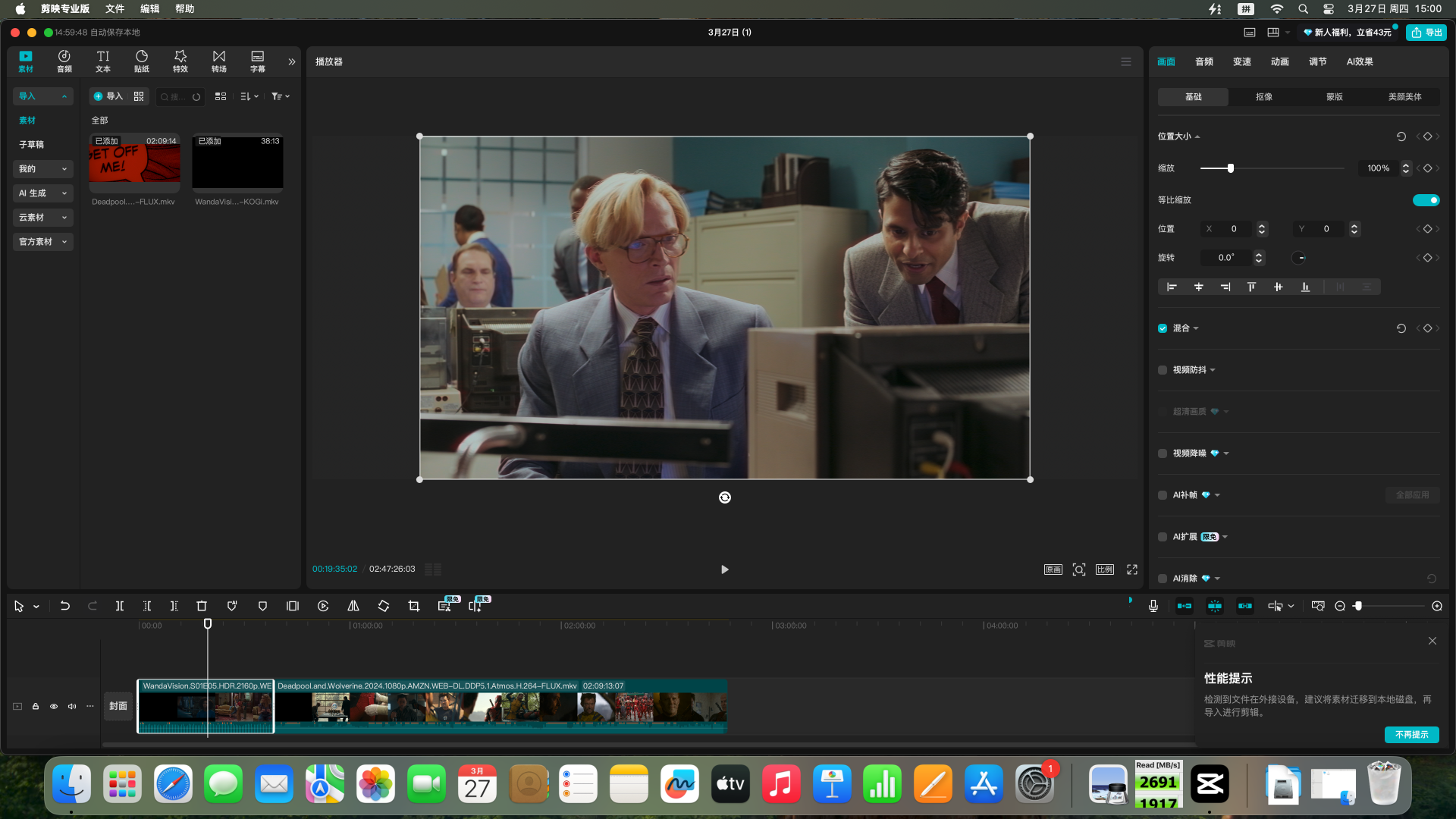Click the microphone record voiceover icon
Viewport: 1456px width, 819px height.
(1153, 606)
